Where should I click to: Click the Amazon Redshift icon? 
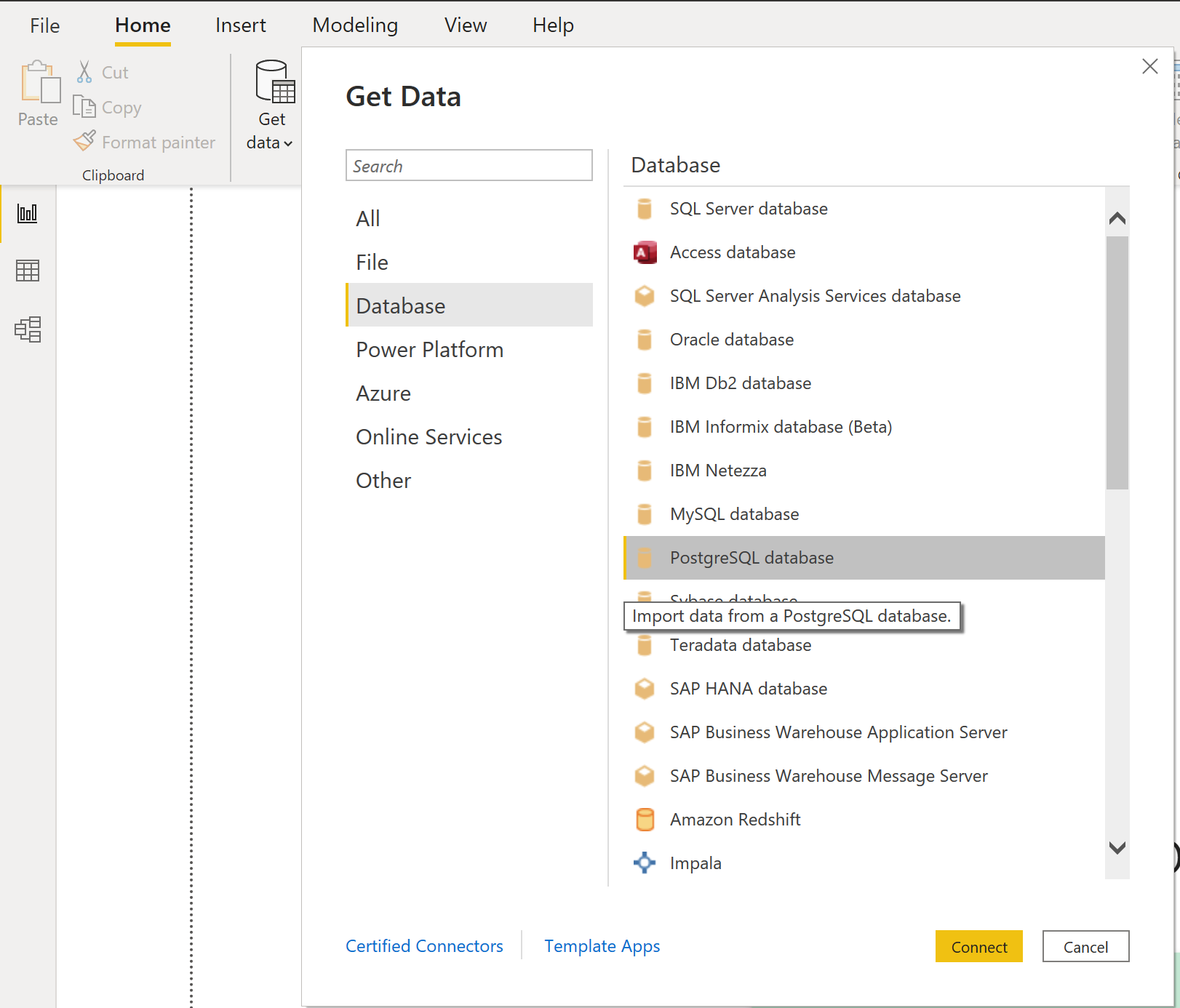coord(645,820)
